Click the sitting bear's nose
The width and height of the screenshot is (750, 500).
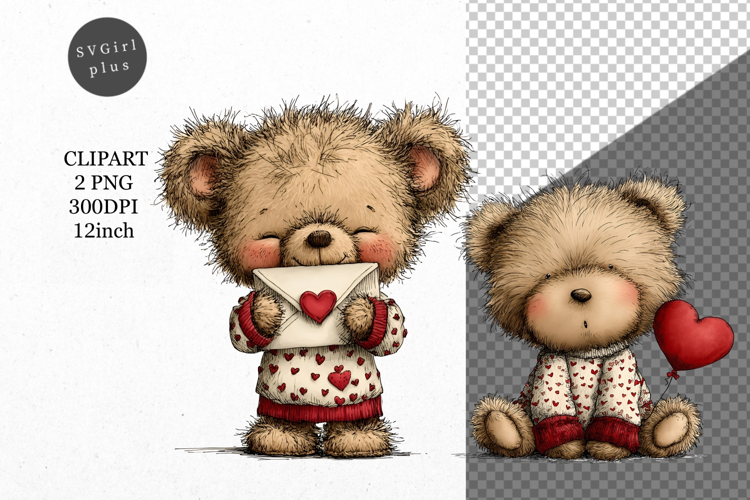pos(581,296)
